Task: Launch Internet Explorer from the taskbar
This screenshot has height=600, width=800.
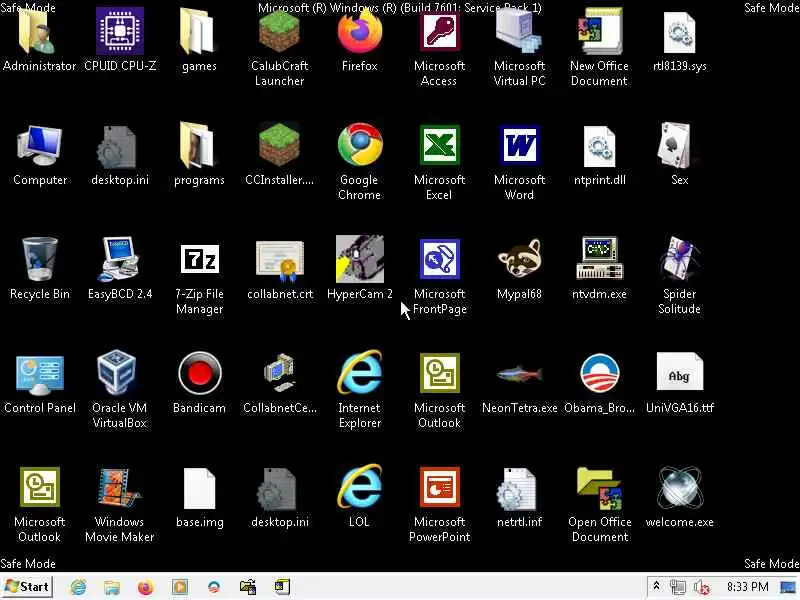Action: pyautogui.click(x=78, y=587)
